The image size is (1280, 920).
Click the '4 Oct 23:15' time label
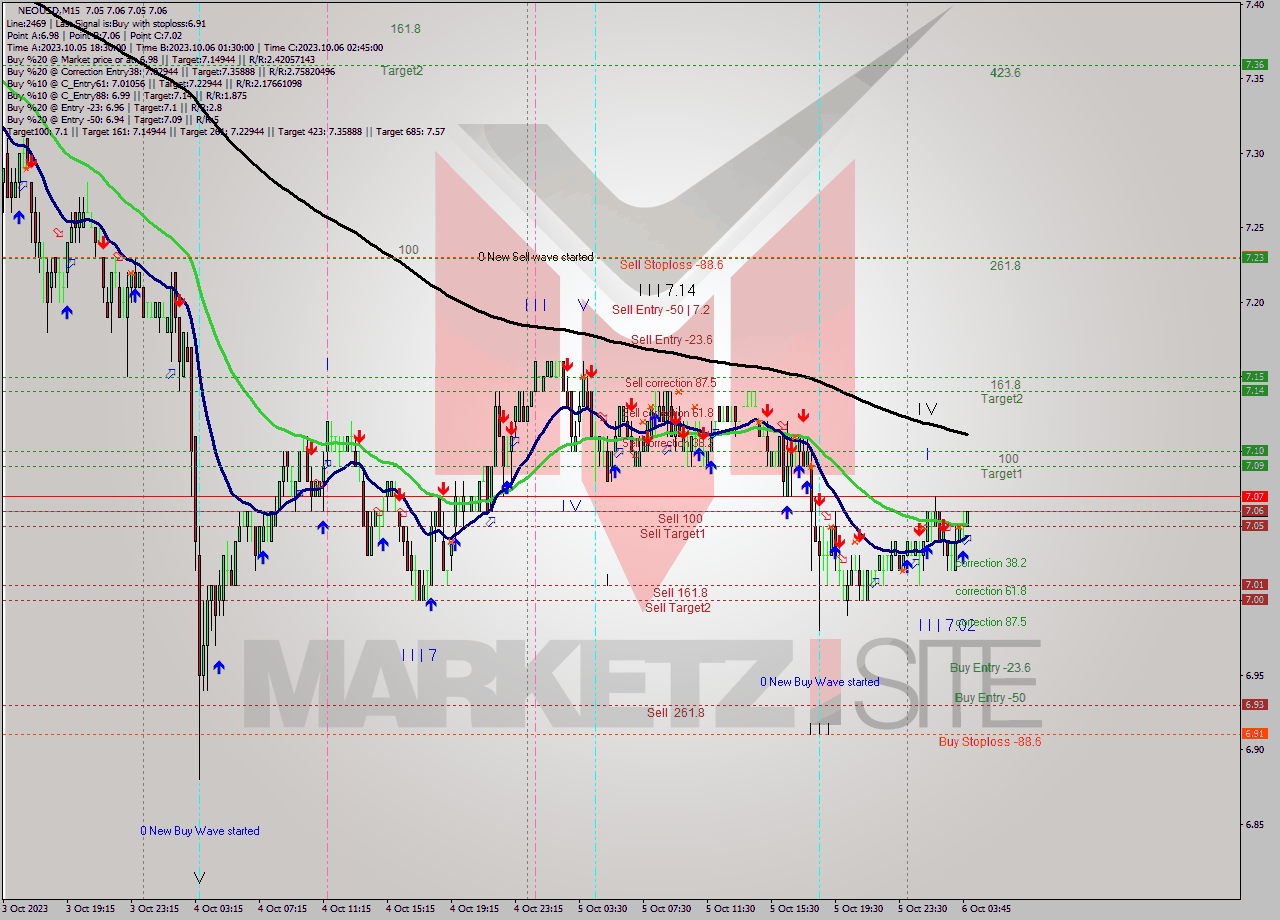point(538,908)
